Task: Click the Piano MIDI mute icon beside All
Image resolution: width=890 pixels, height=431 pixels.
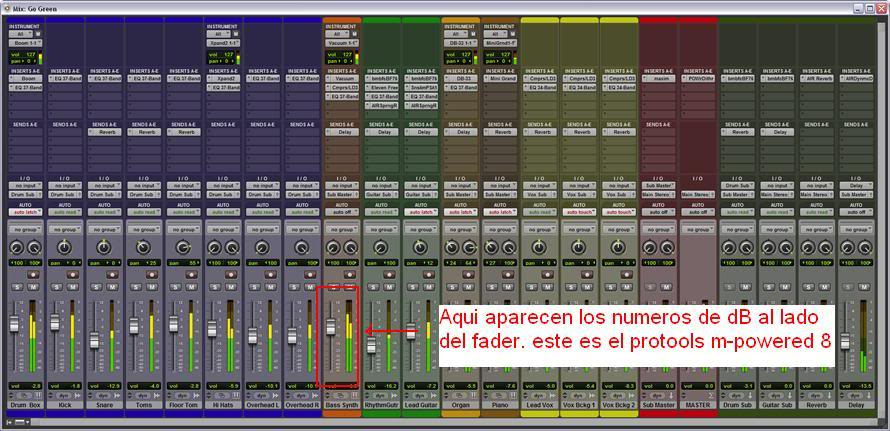Action: click(511, 34)
